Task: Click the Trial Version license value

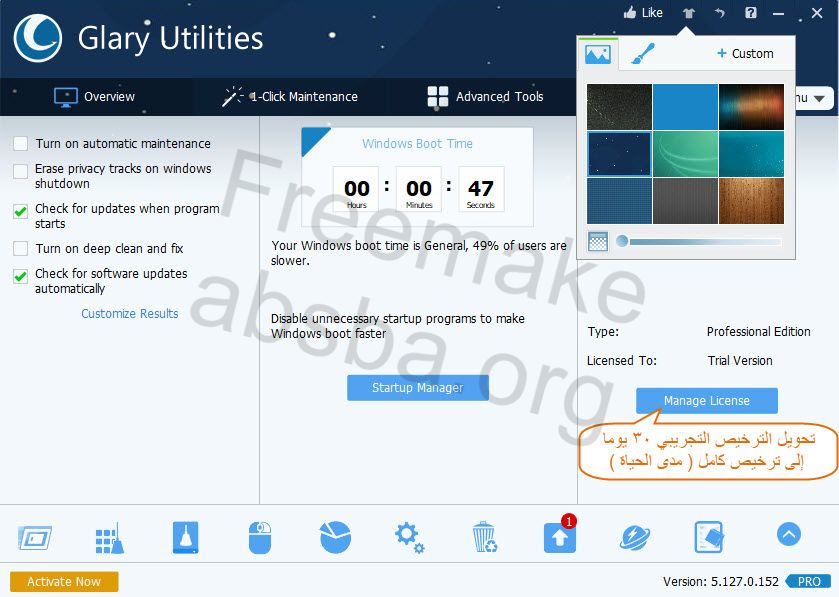Action: click(739, 361)
